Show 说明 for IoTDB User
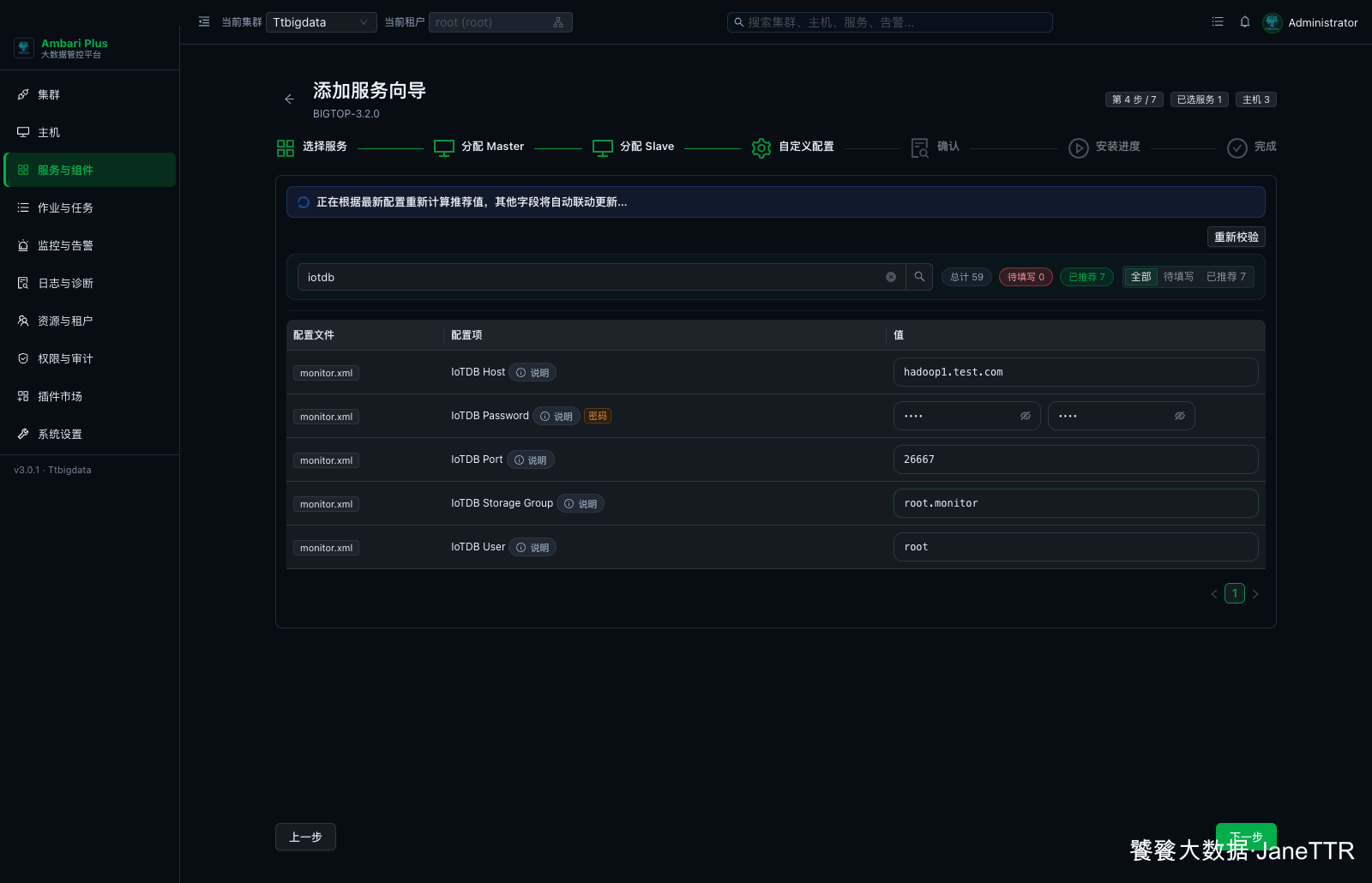Viewport: 1372px width, 883px height. (x=533, y=548)
